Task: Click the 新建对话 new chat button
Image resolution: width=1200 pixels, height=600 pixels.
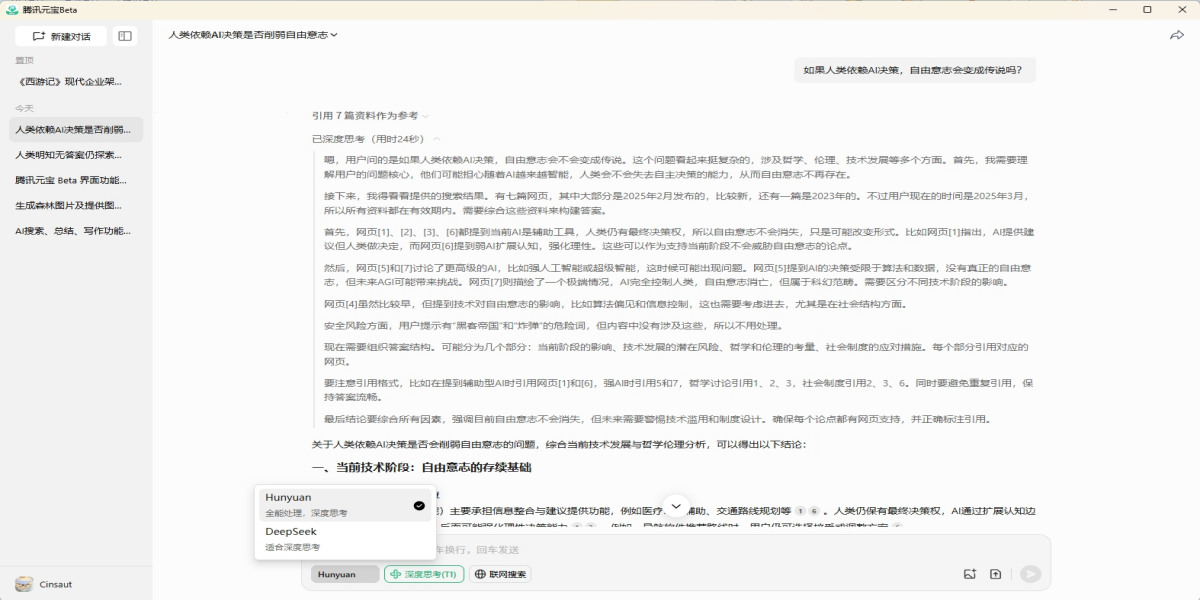Action: (62, 36)
